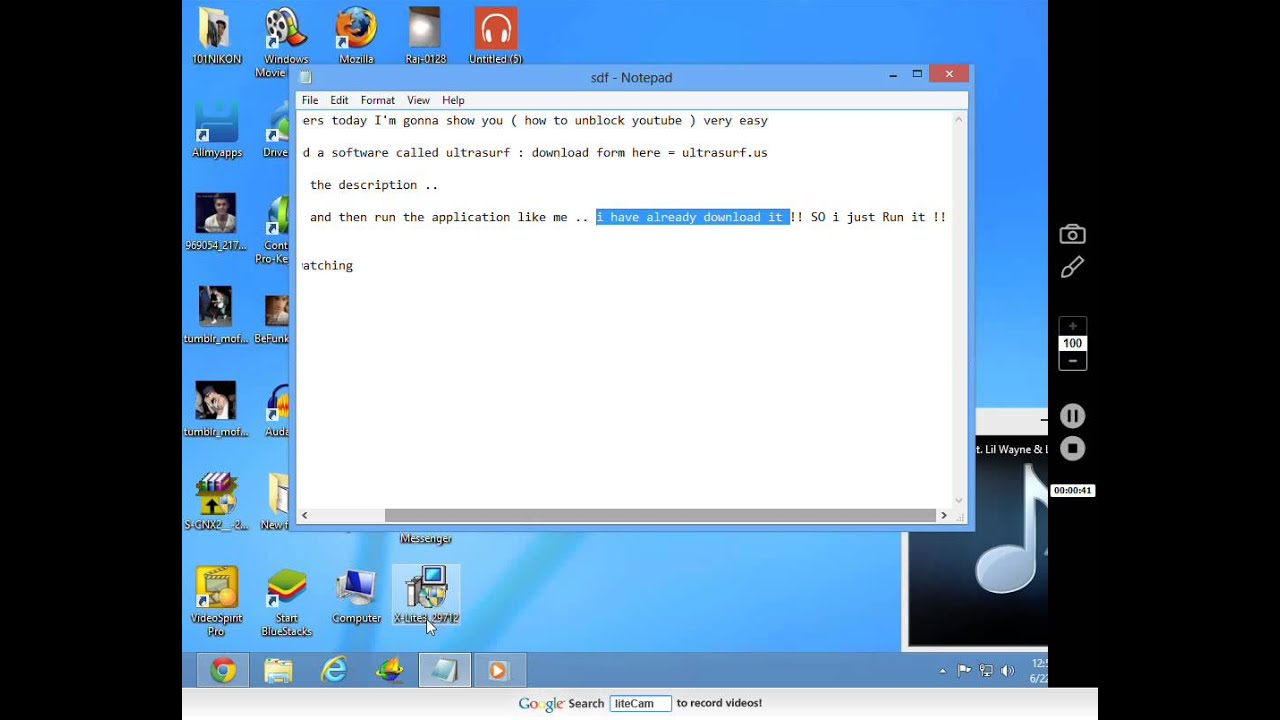Viewport: 1280px width, 720px height.
Task: Open Allmyapps desktop shortcut
Action: click(x=216, y=129)
